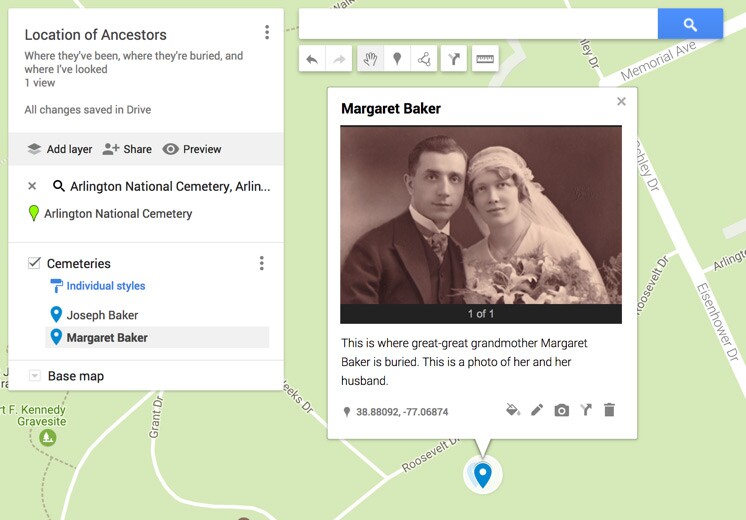Image resolution: width=746 pixels, height=520 pixels.
Task: Click the Margaret Baker popup heading
Action: pos(391,108)
